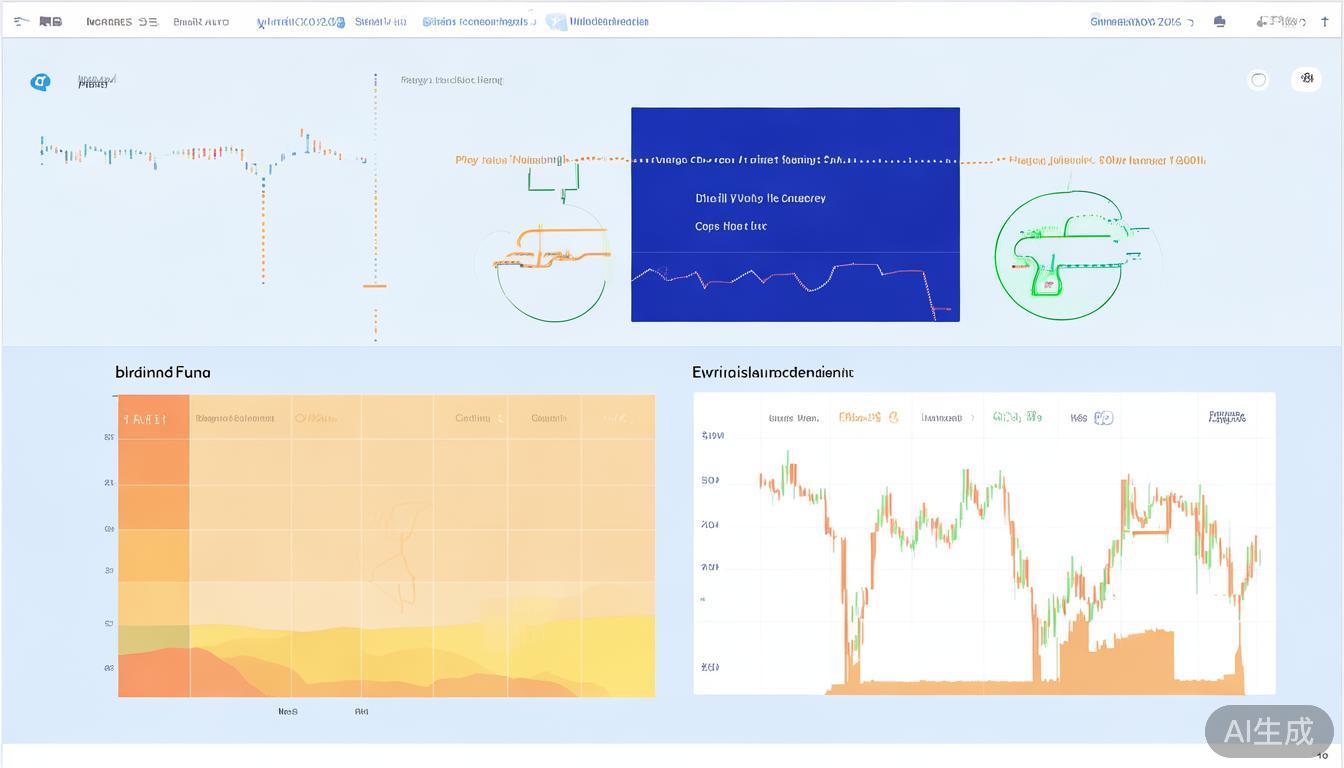Click the left green circle diagram with orange shape
This screenshot has width=1344, height=768.
pyautogui.click(x=551, y=260)
